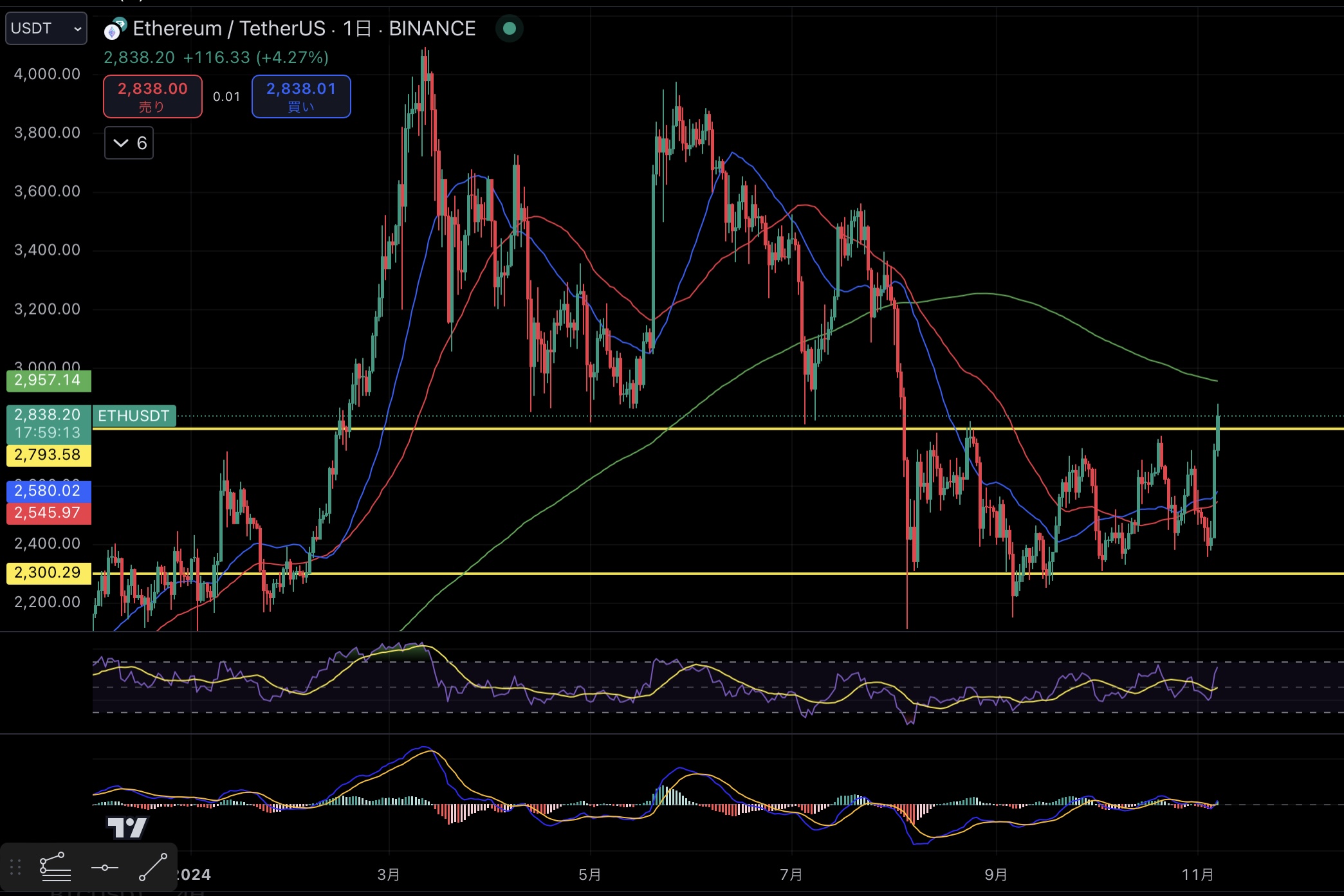This screenshot has width=1344, height=896.
Task: Expand the collapsed indicators legend showing 6
Action: [x=129, y=143]
